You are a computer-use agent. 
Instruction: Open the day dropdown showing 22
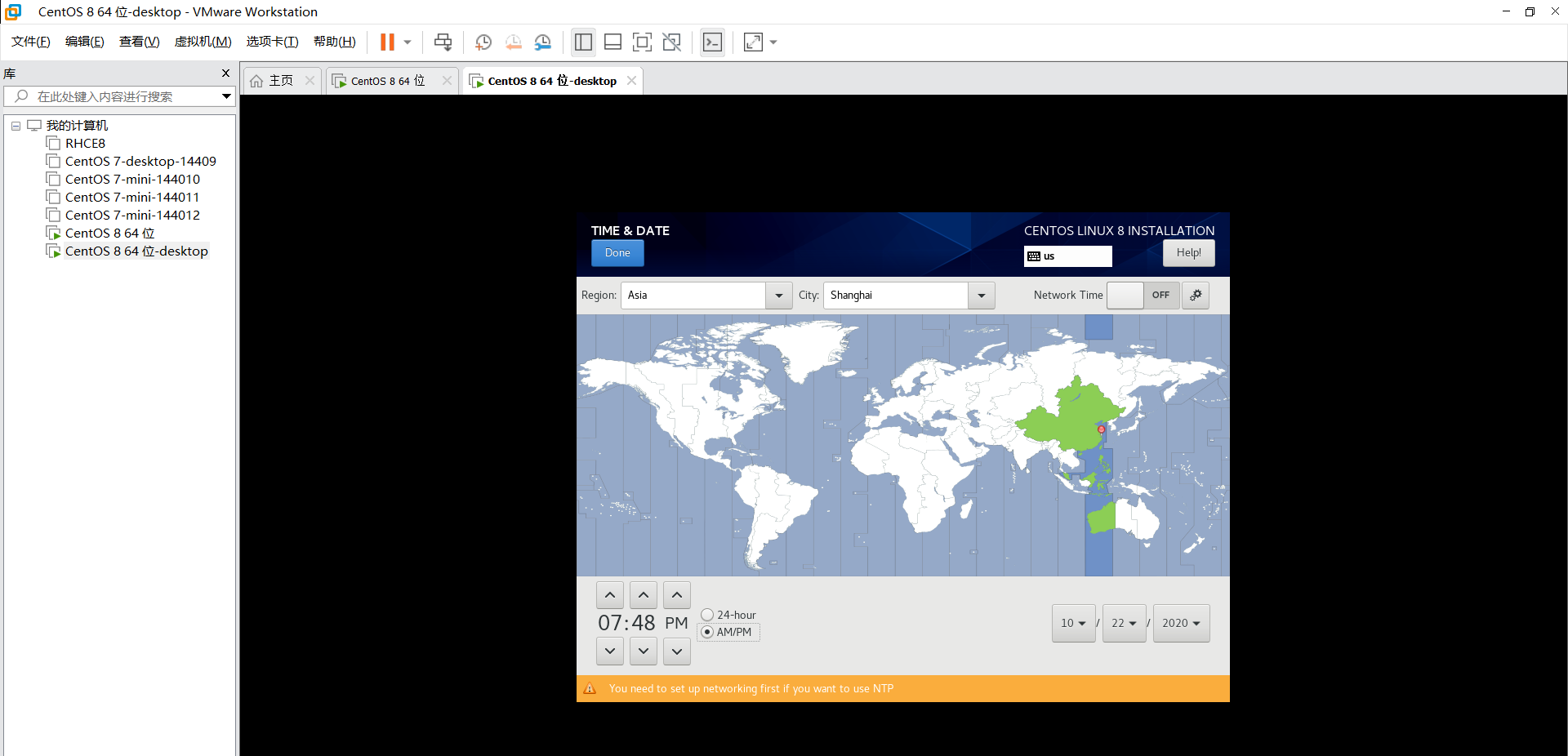[x=1124, y=623]
